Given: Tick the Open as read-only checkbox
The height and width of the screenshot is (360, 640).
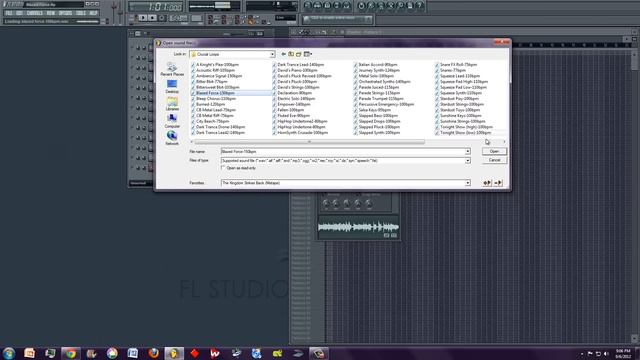Looking at the screenshot, I should point(223,168).
